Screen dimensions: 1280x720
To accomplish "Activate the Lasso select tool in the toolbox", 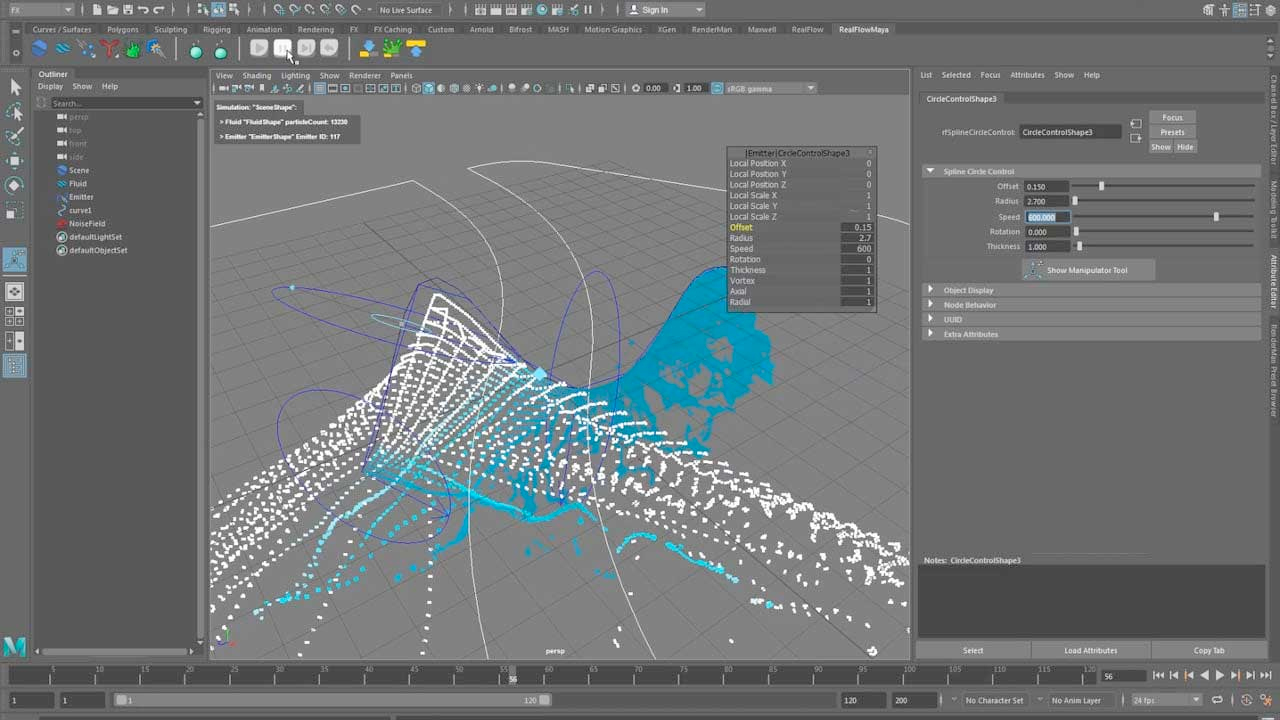I will 15,112.
